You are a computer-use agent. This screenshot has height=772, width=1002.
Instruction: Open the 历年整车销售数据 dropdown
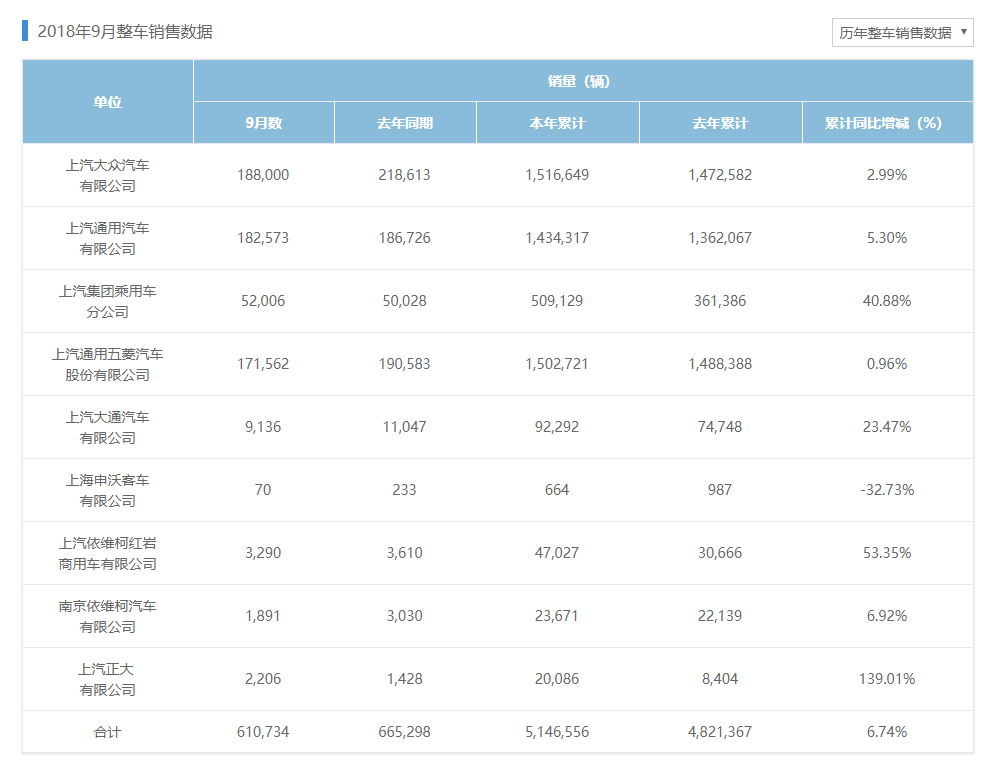tap(902, 33)
